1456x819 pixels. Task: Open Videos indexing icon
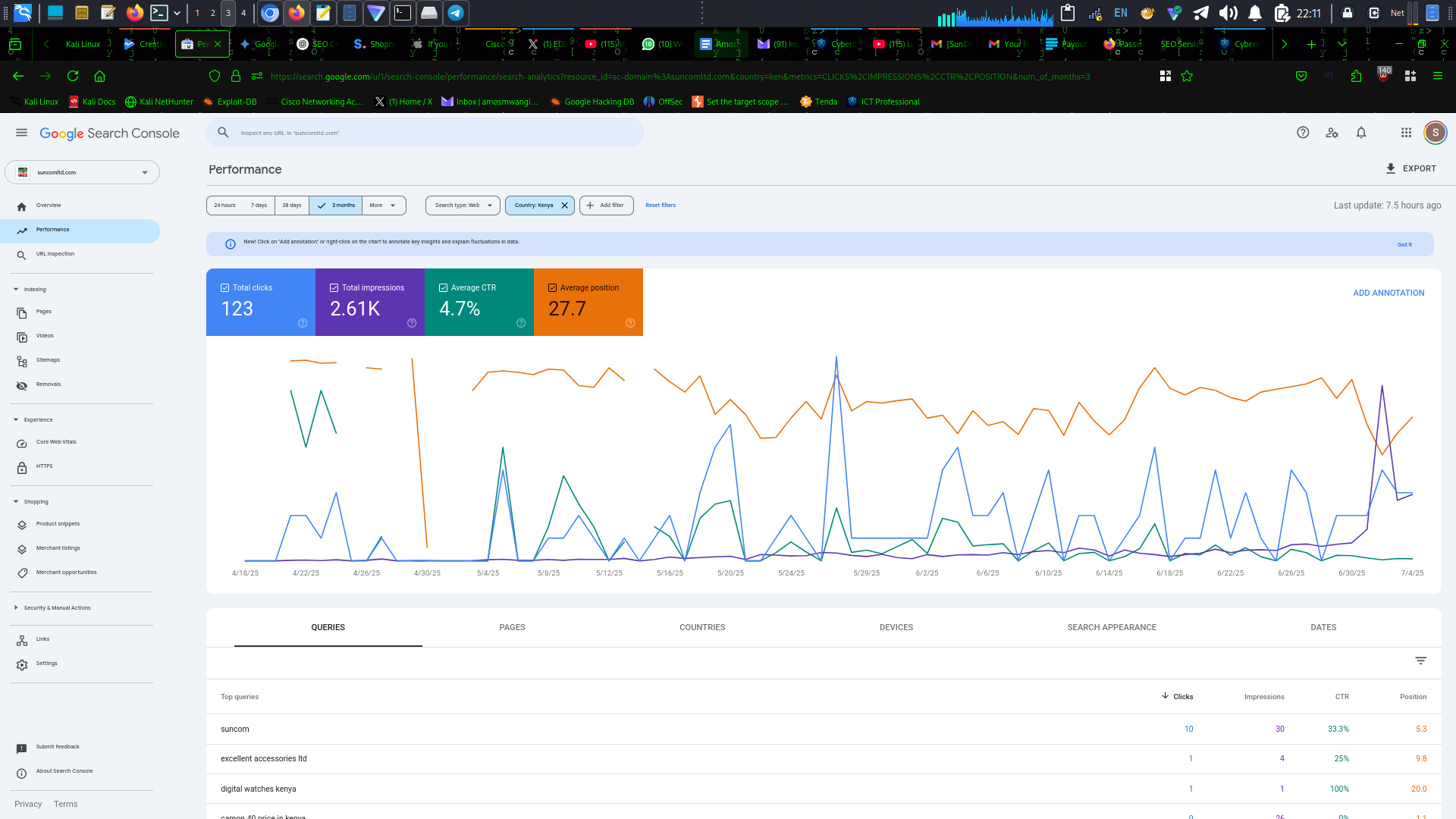pyautogui.click(x=21, y=337)
